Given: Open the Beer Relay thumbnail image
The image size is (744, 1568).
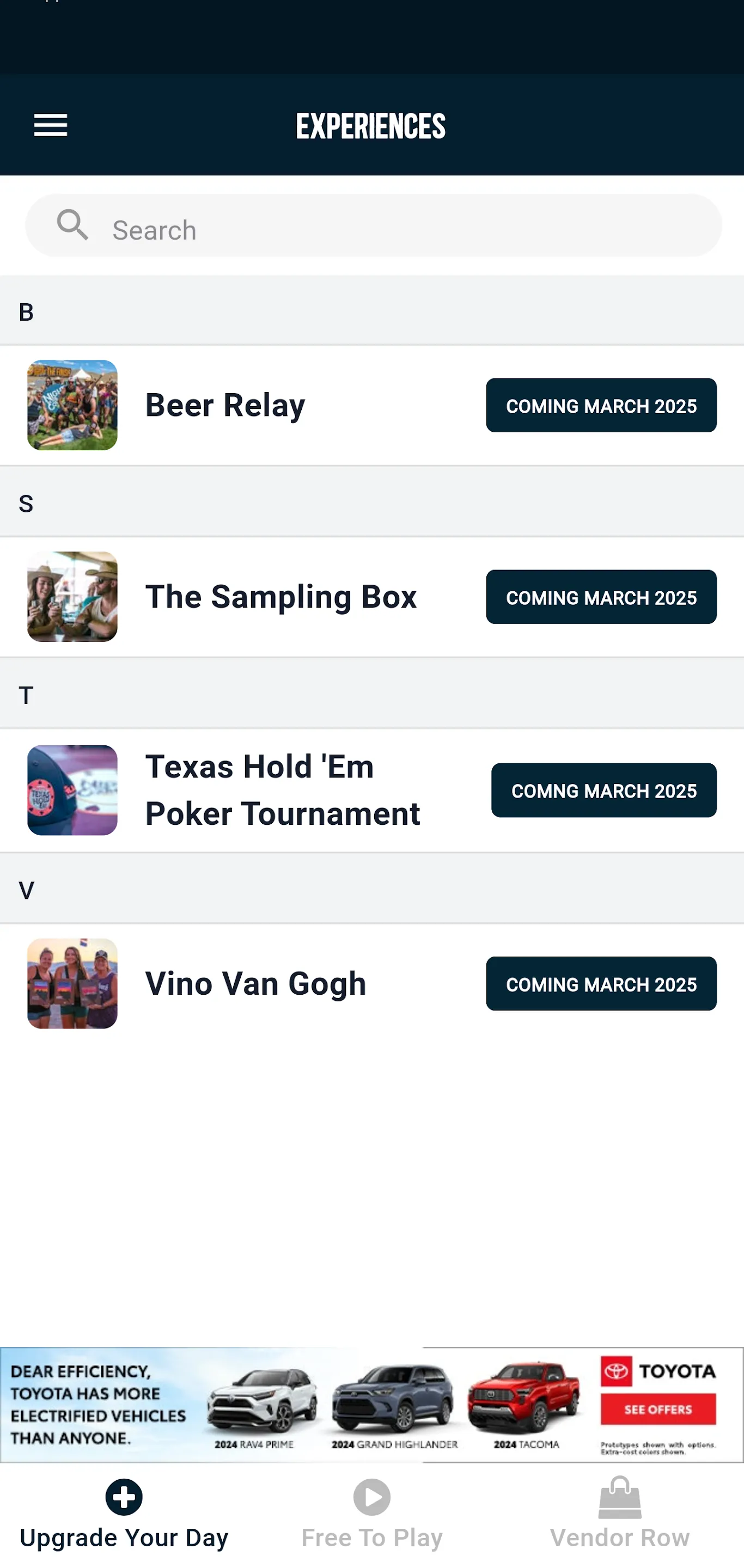Looking at the screenshot, I should [x=72, y=406].
